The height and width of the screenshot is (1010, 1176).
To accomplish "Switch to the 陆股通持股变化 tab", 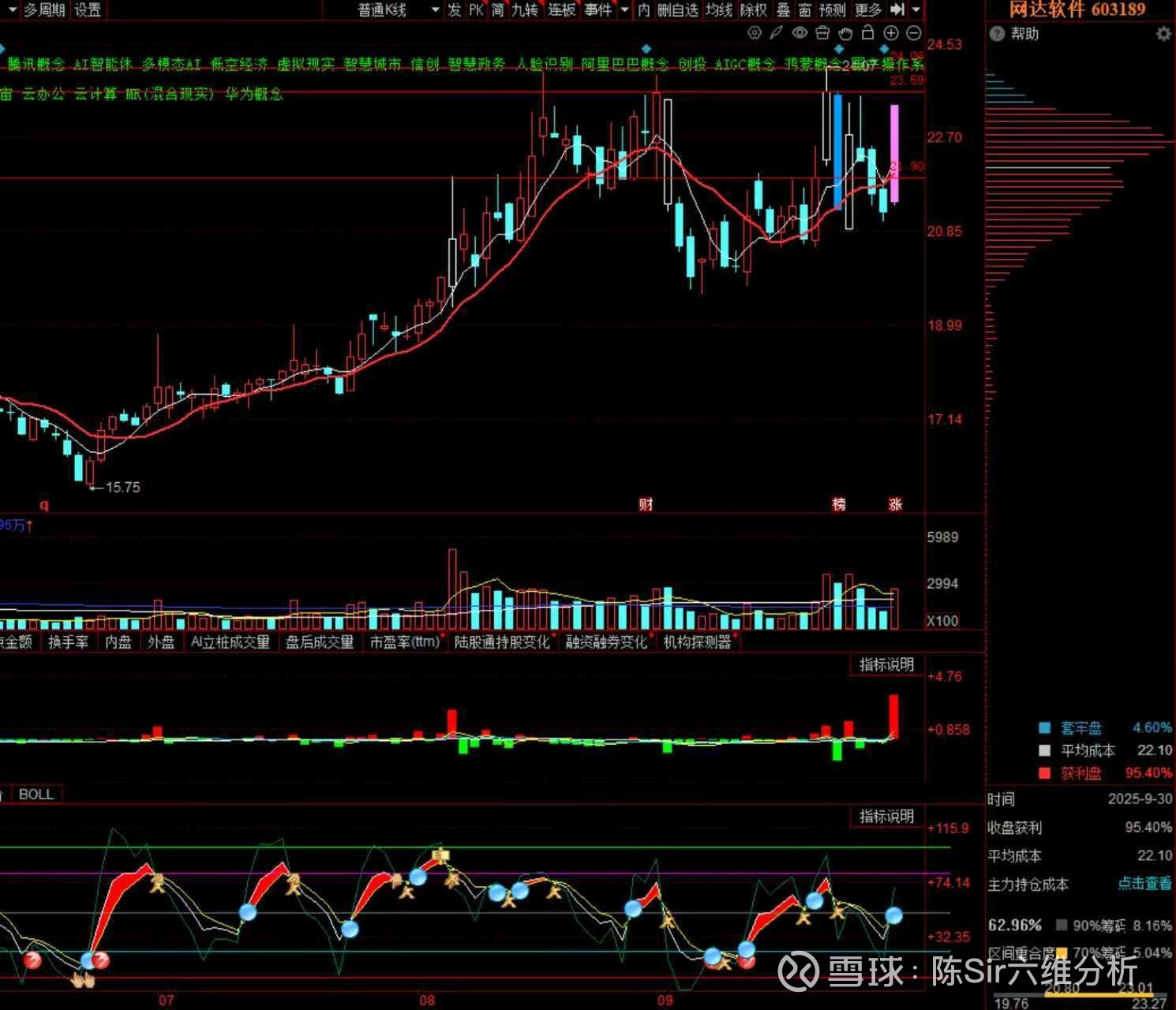I will (x=501, y=642).
